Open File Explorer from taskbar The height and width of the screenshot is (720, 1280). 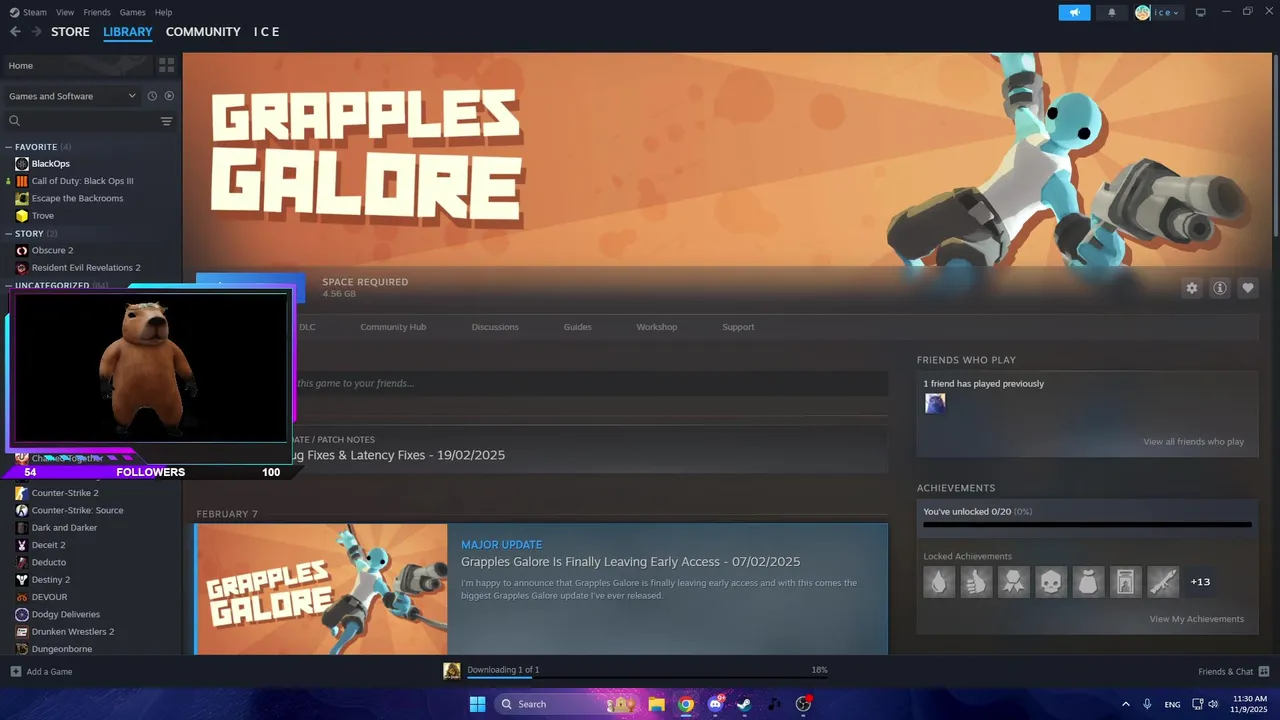(x=656, y=704)
